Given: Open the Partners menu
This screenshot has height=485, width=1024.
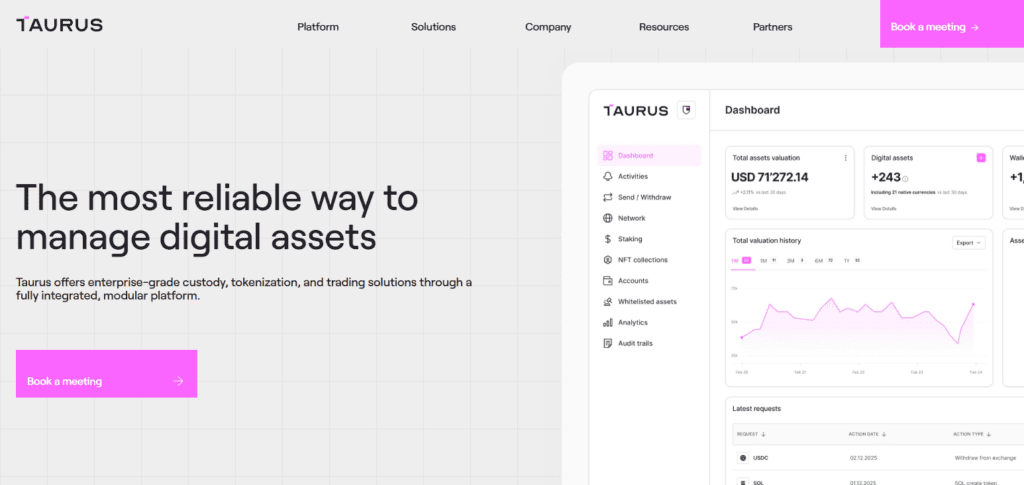Looking at the screenshot, I should click(x=773, y=27).
